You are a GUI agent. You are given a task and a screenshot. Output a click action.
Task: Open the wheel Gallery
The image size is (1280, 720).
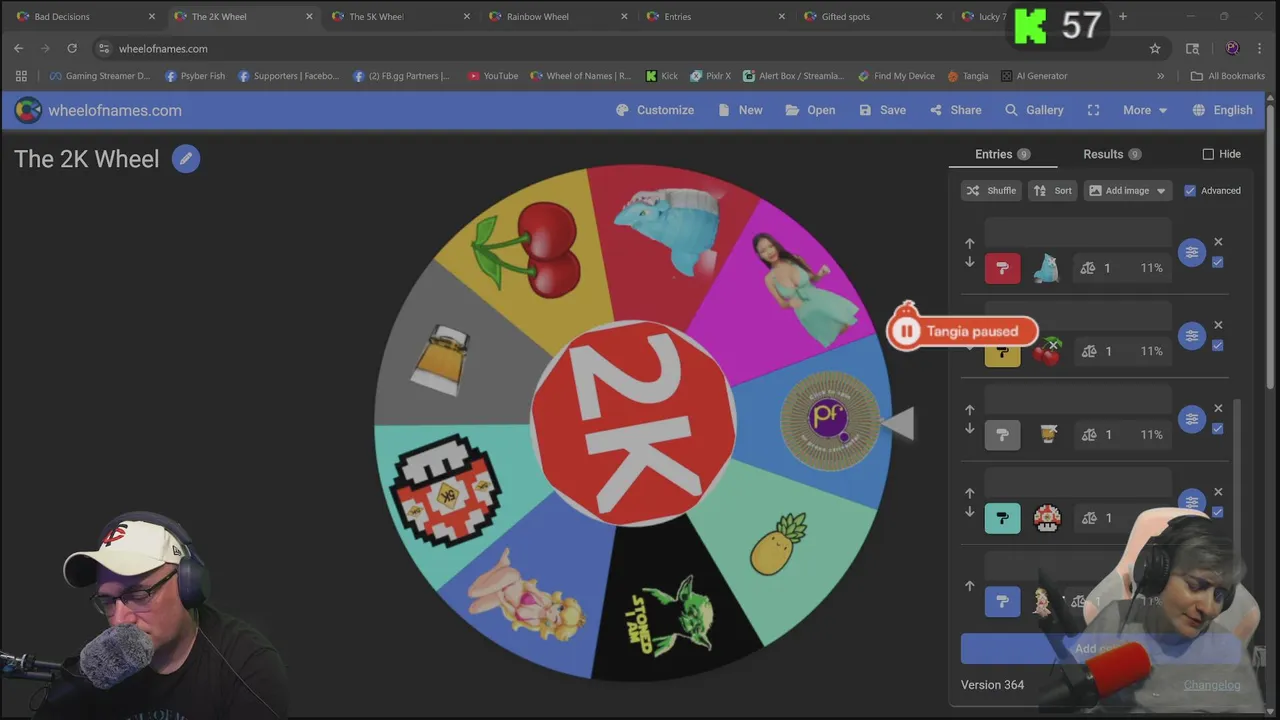click(1034, 110)
